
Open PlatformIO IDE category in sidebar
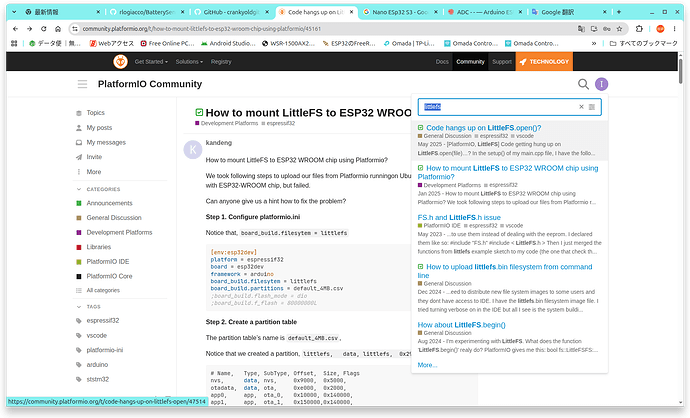point(107,261)
